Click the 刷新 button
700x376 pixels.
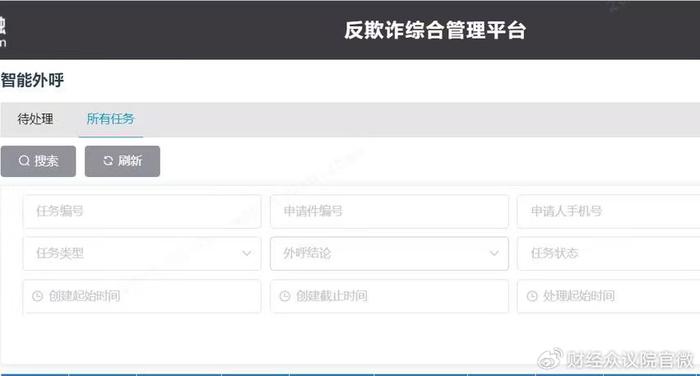(122, 161)
